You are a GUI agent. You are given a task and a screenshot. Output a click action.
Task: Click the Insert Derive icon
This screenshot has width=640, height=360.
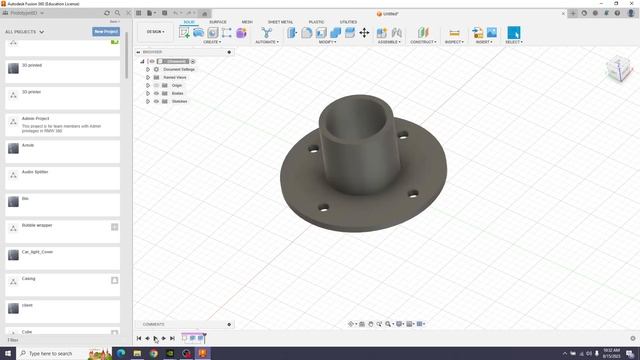point(478,33)
